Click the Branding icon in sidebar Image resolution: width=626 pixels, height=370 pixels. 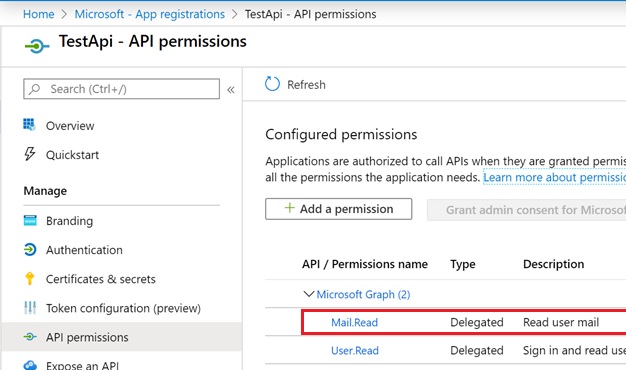30,220
